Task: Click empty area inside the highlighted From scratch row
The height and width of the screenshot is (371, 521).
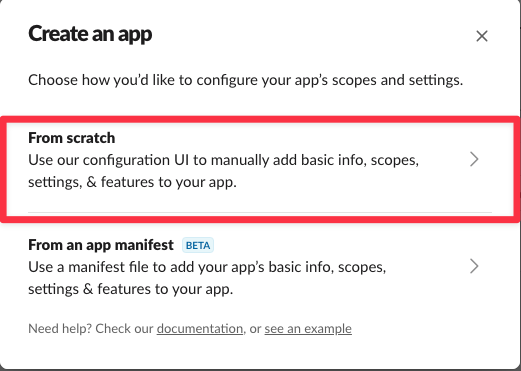Action: click(333, 197)
